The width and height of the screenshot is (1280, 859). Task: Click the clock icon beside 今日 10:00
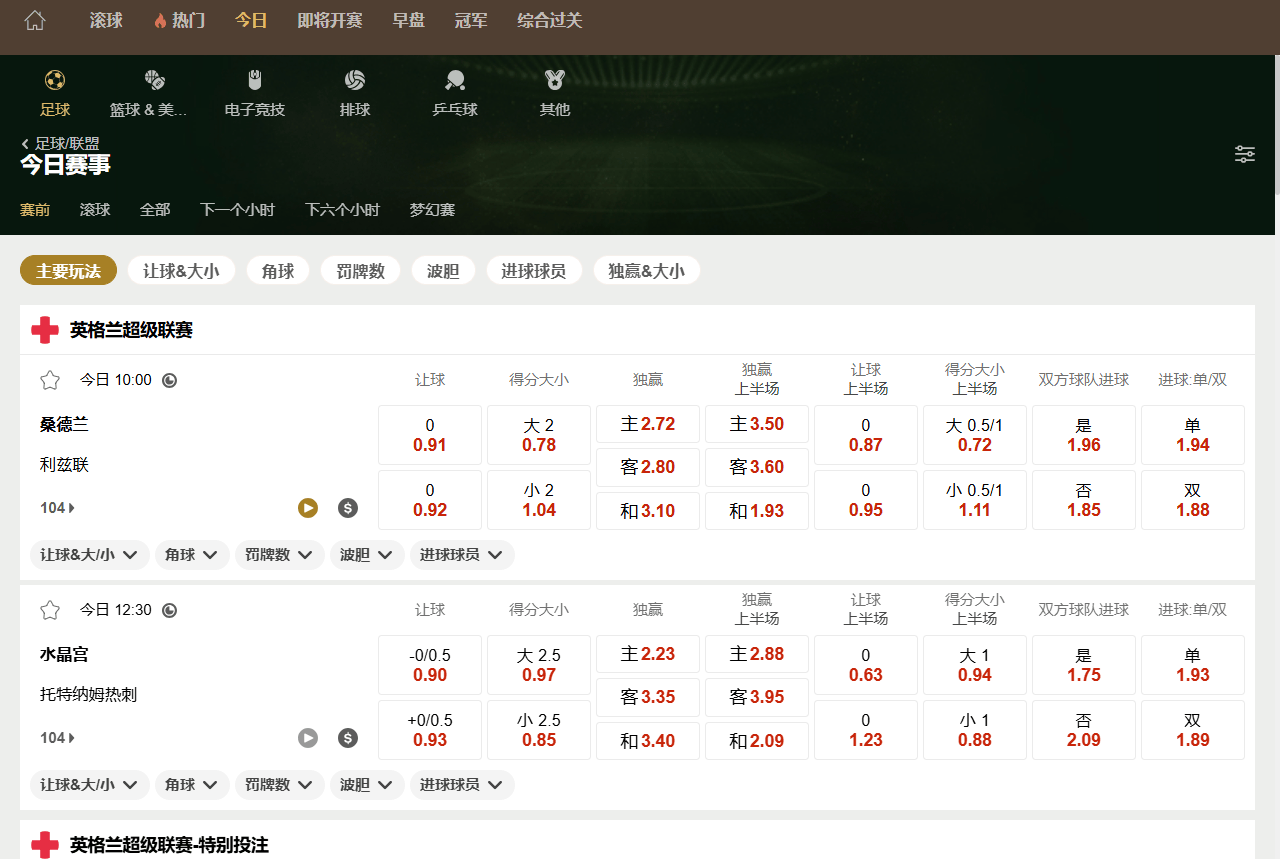(x=168, y=380)
